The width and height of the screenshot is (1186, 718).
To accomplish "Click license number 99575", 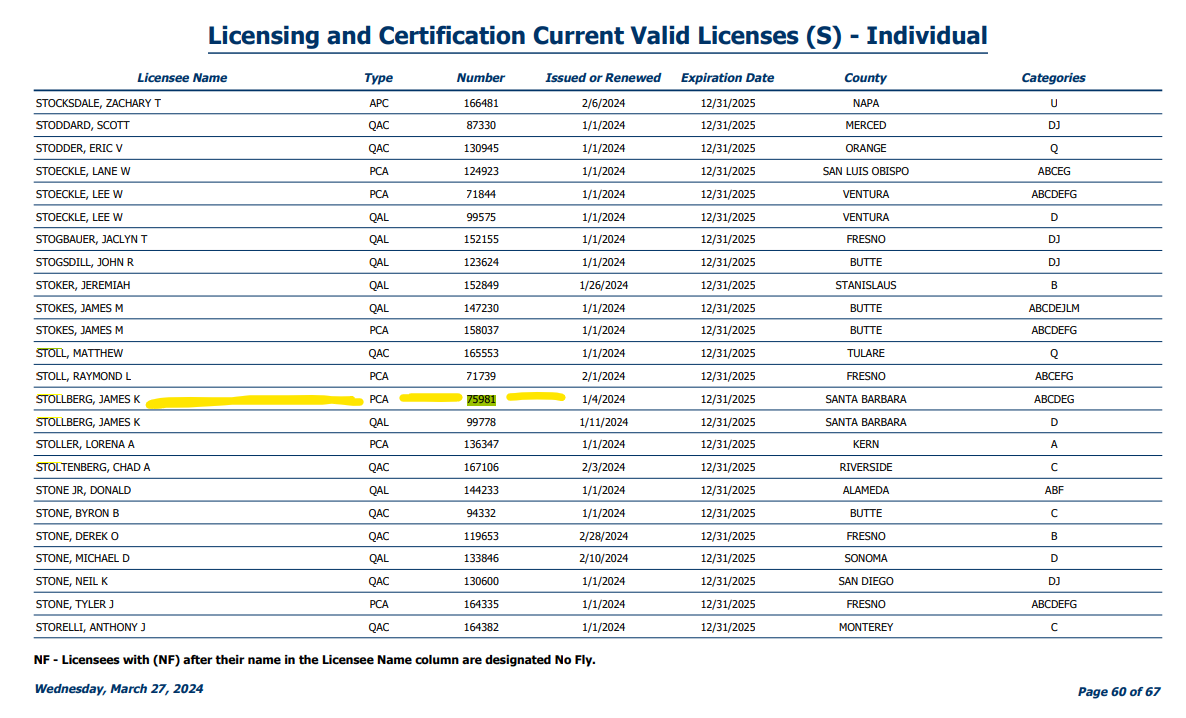I will [481, 217].
